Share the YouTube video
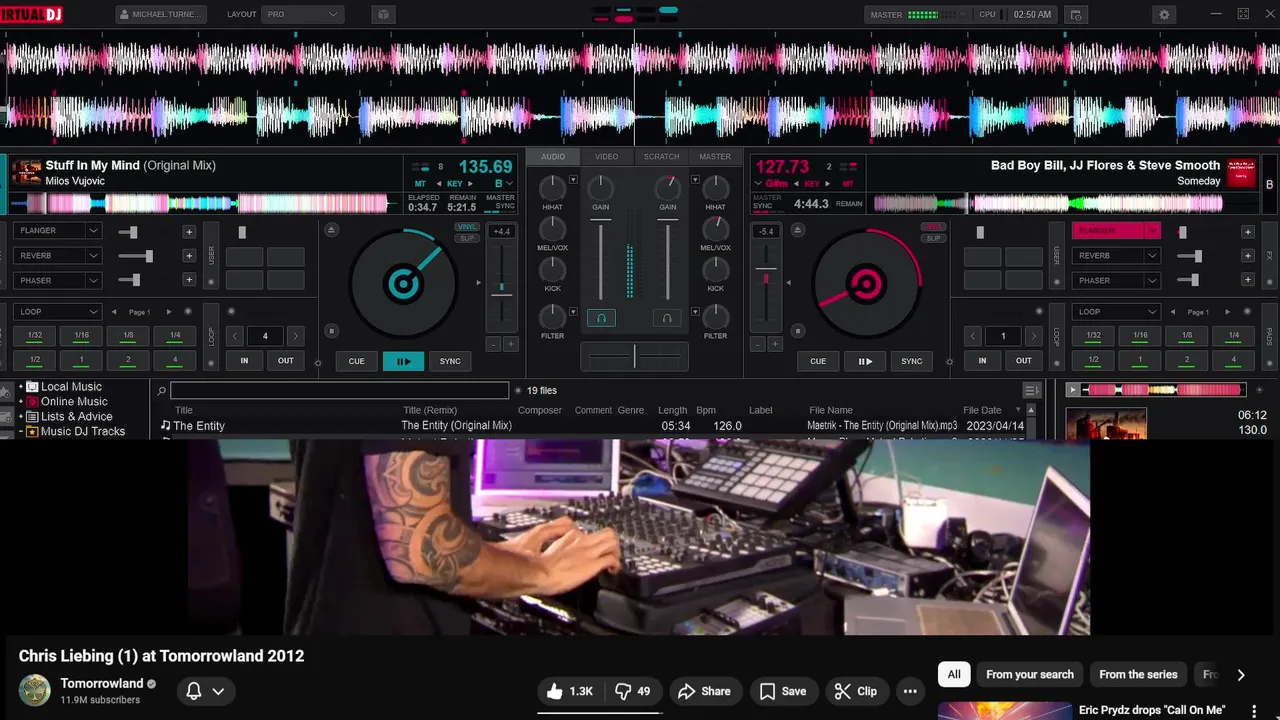The image size is (1280, 720). click(704, 691)
